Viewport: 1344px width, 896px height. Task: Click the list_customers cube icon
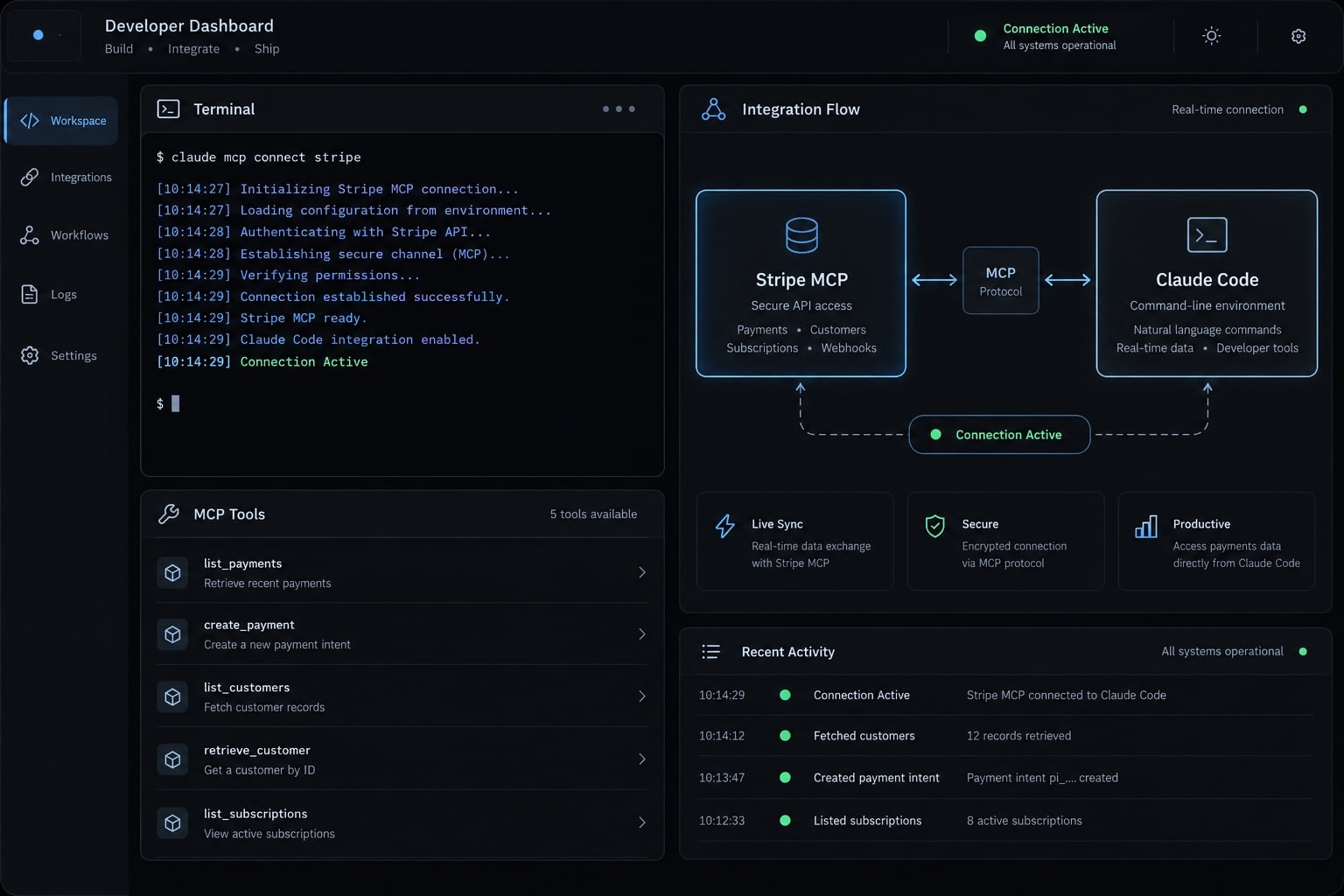click(172, 696)
